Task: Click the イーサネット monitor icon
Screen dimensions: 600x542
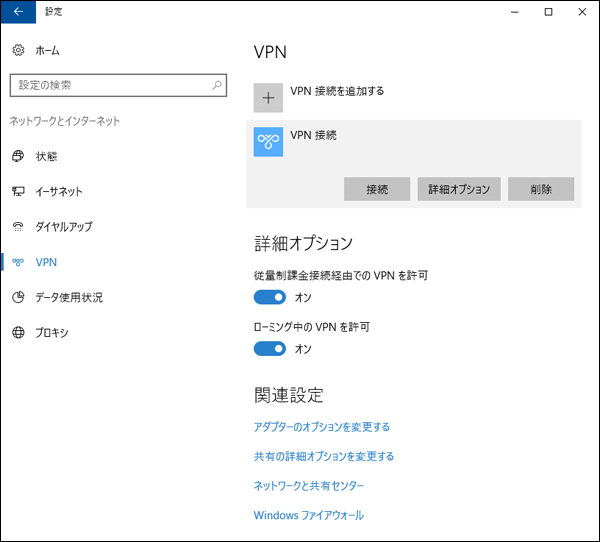Action: [18, 191]
